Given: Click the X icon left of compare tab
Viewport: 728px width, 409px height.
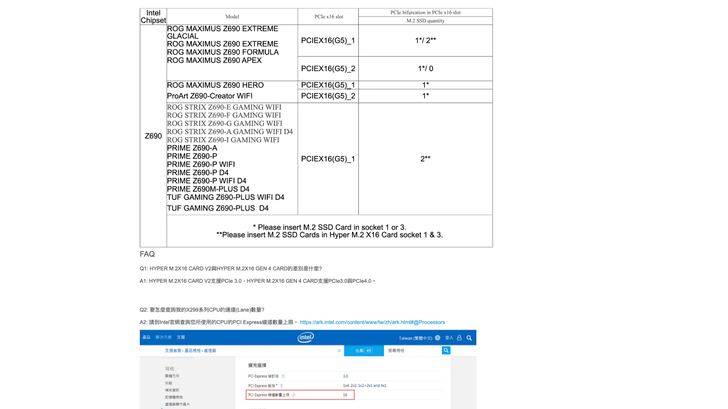Looking at the screenshot, I should 339,351.
